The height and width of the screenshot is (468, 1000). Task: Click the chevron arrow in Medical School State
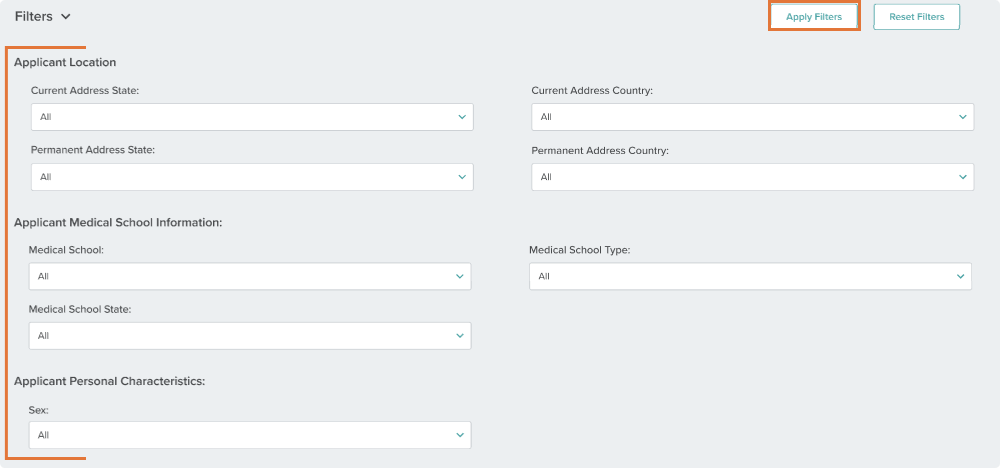click(x=459, y=335)
